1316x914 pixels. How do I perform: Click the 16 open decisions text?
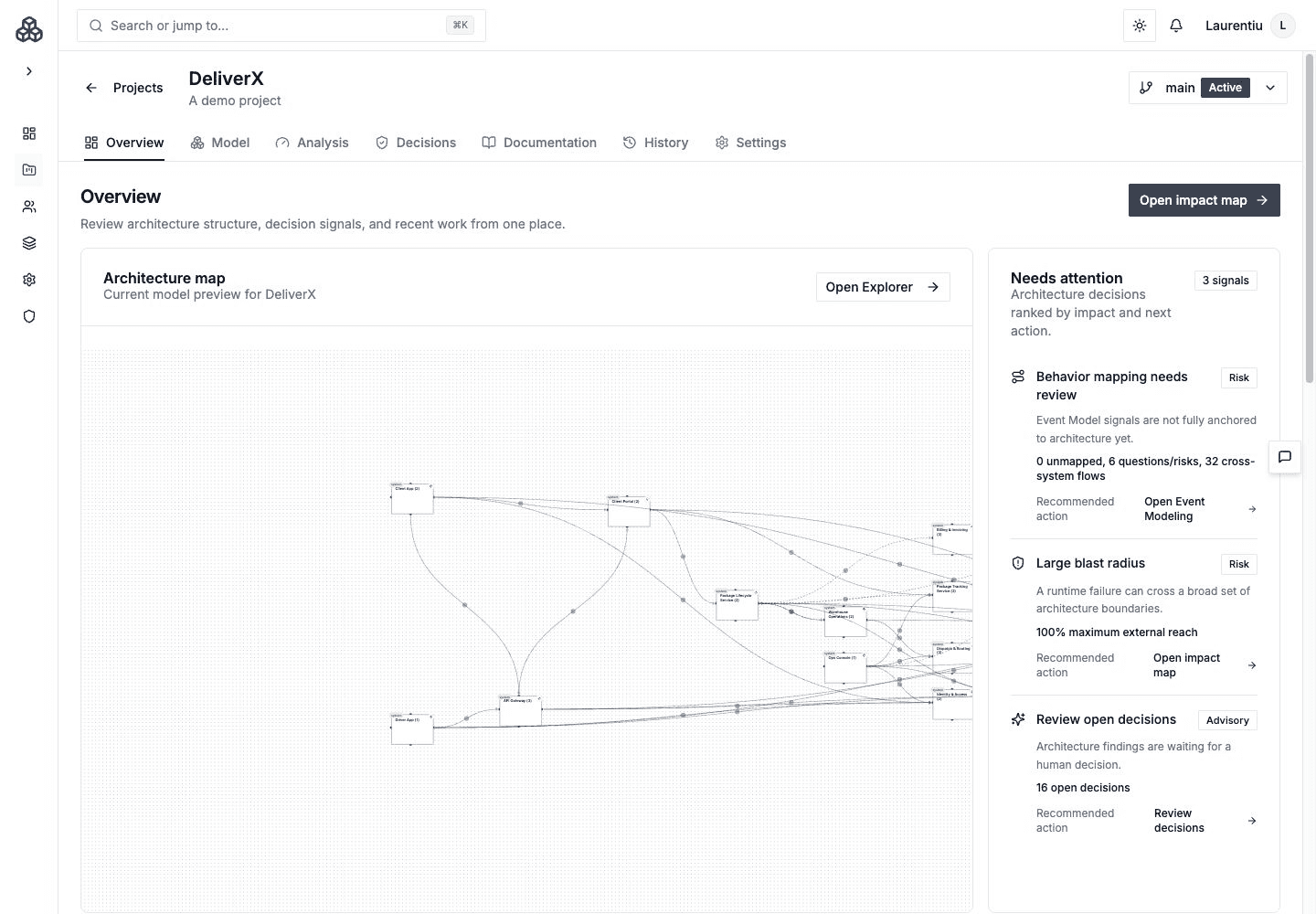click(1083, 788)
